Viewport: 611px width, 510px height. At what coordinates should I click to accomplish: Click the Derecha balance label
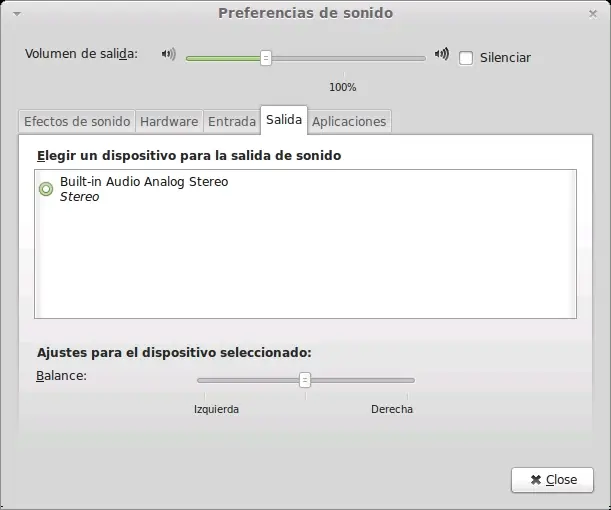tap(392, 409)
